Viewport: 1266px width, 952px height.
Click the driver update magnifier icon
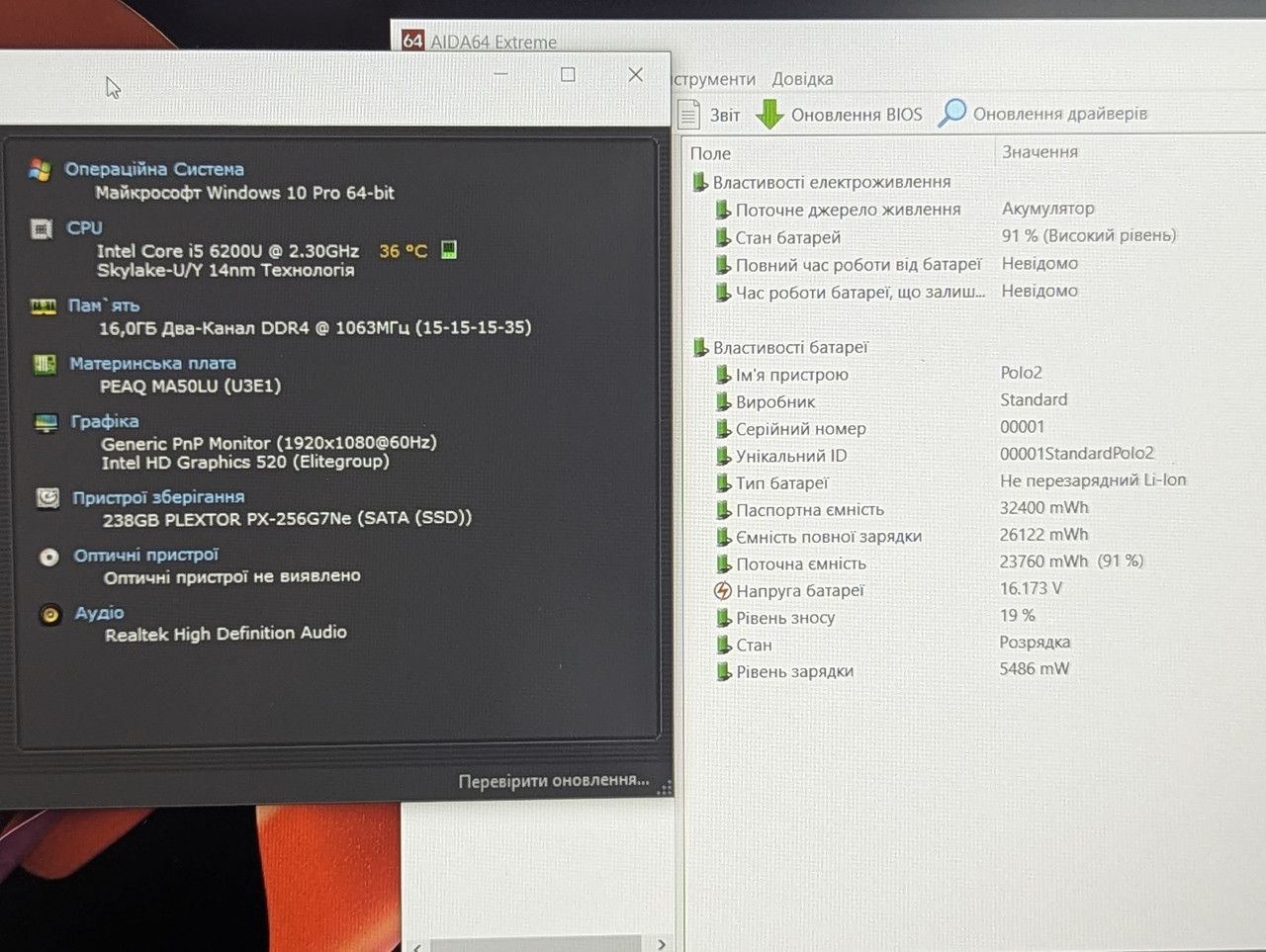coord(951,113)
